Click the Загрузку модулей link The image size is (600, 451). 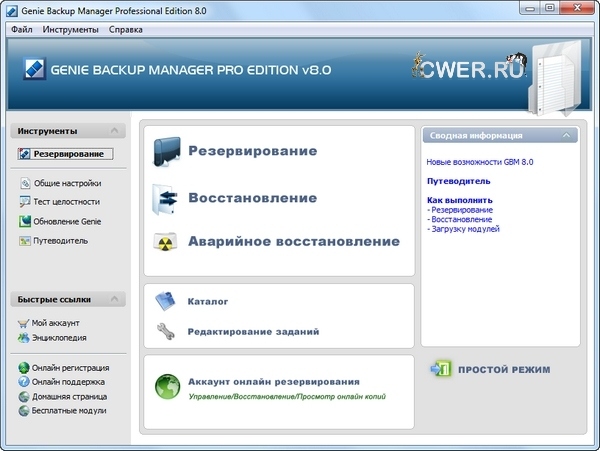pyautogui.click(x=465, y=229)
